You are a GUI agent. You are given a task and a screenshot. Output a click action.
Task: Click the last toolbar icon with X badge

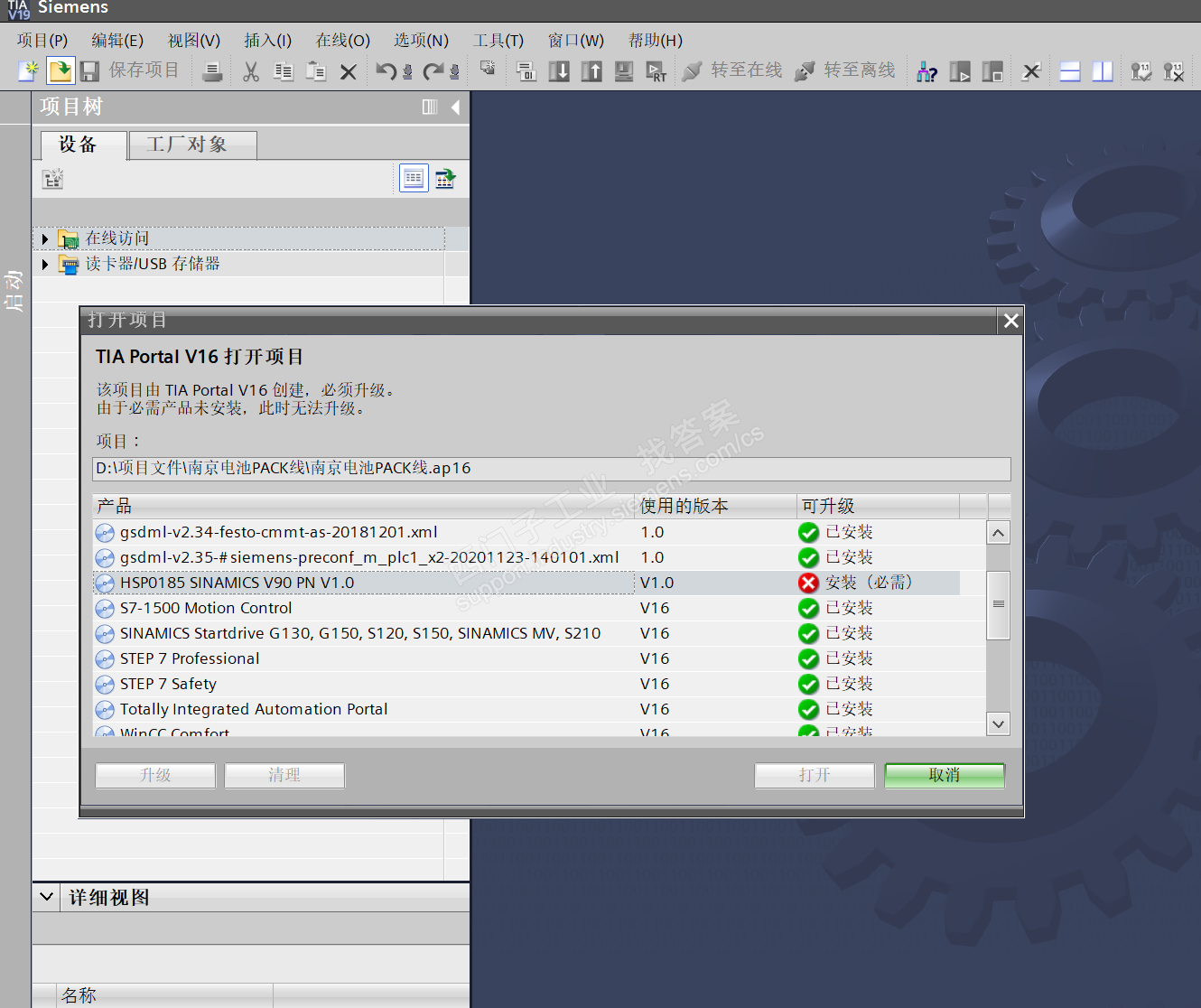(1174, 71)
